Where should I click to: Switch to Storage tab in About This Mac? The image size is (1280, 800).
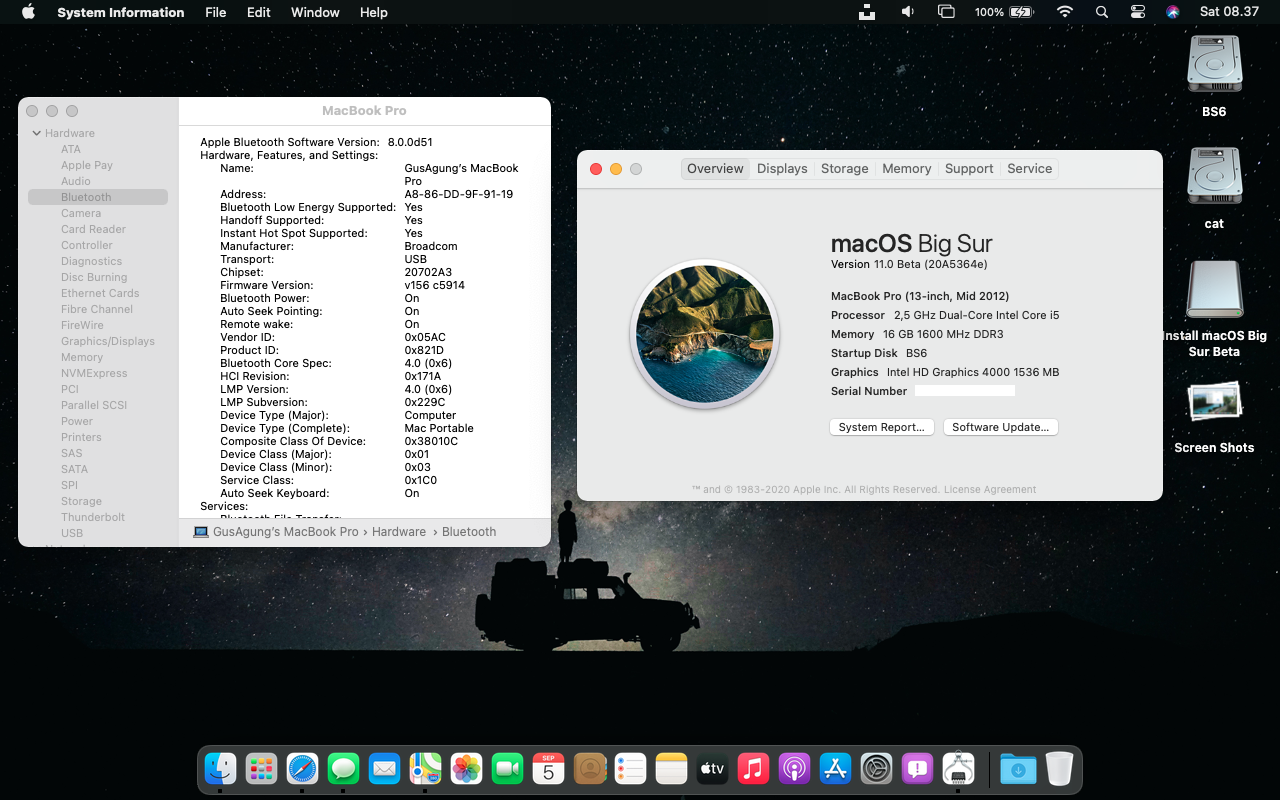845,168
